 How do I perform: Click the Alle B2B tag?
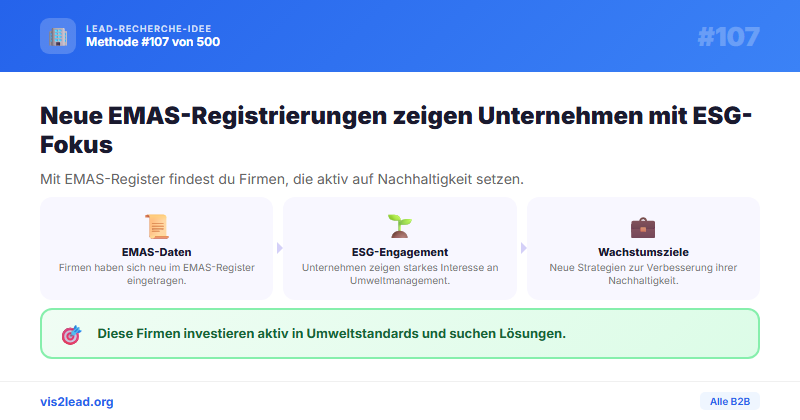(x=730, y=402)
